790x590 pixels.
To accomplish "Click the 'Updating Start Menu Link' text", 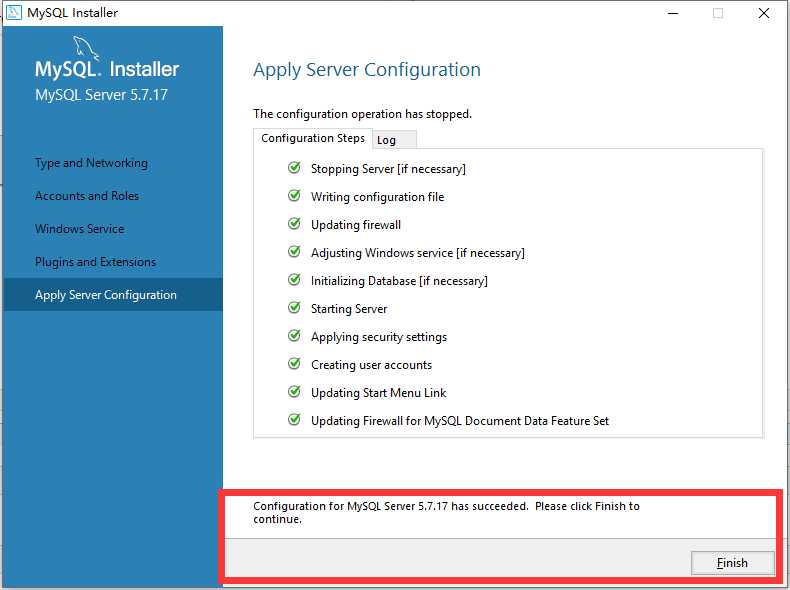I will tap(378, 392).
